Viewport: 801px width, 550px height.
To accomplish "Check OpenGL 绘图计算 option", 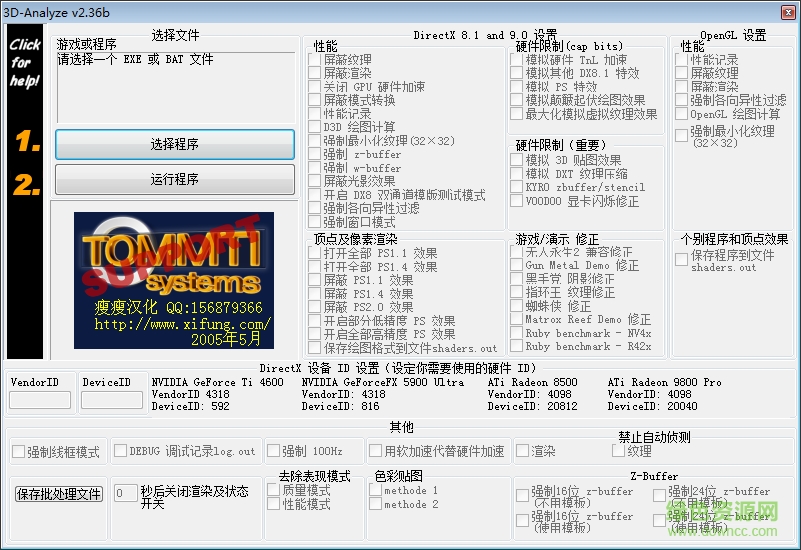I will (681, 113).
